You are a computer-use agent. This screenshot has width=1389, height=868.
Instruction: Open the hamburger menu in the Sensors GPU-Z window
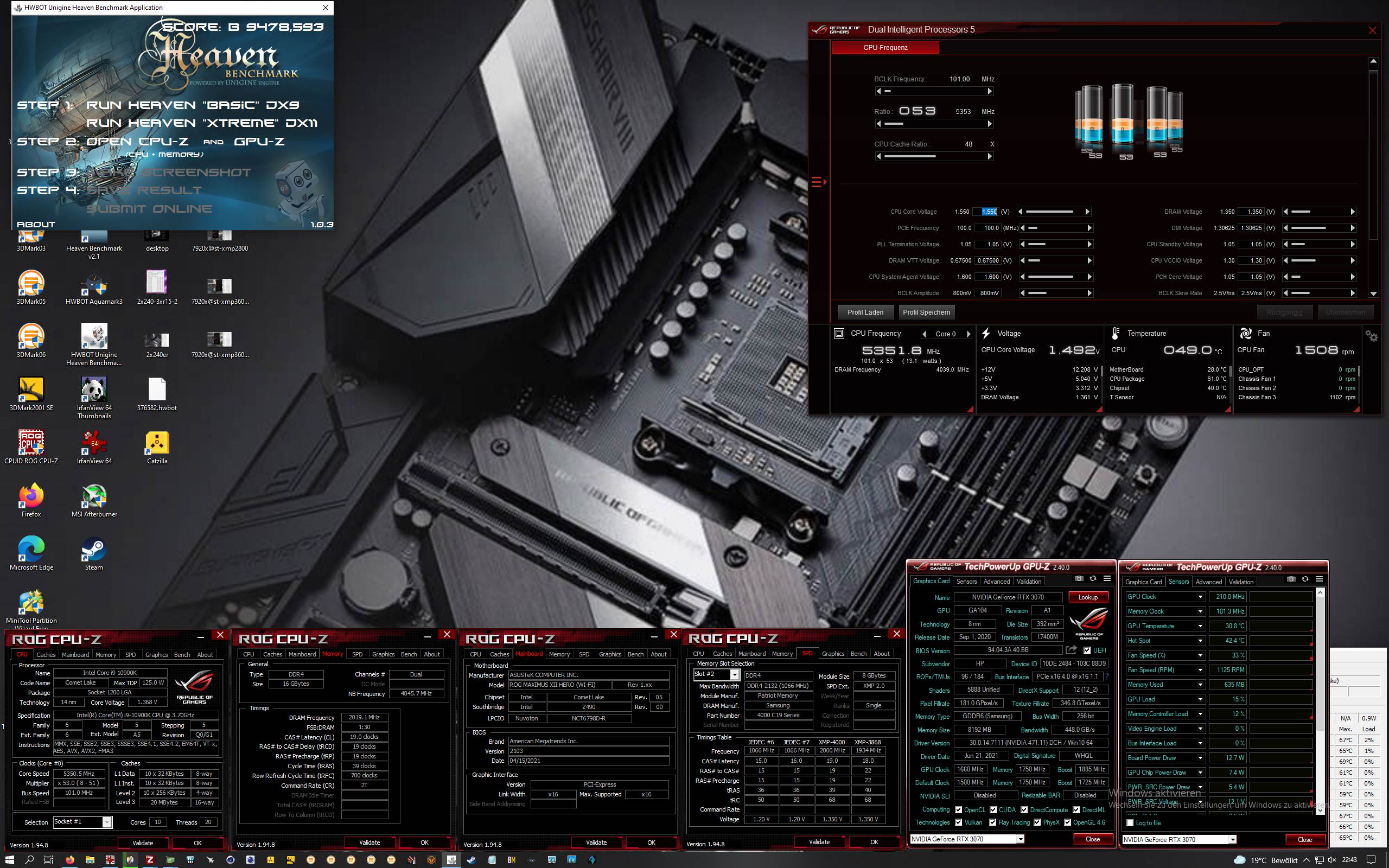(1319, 579)
